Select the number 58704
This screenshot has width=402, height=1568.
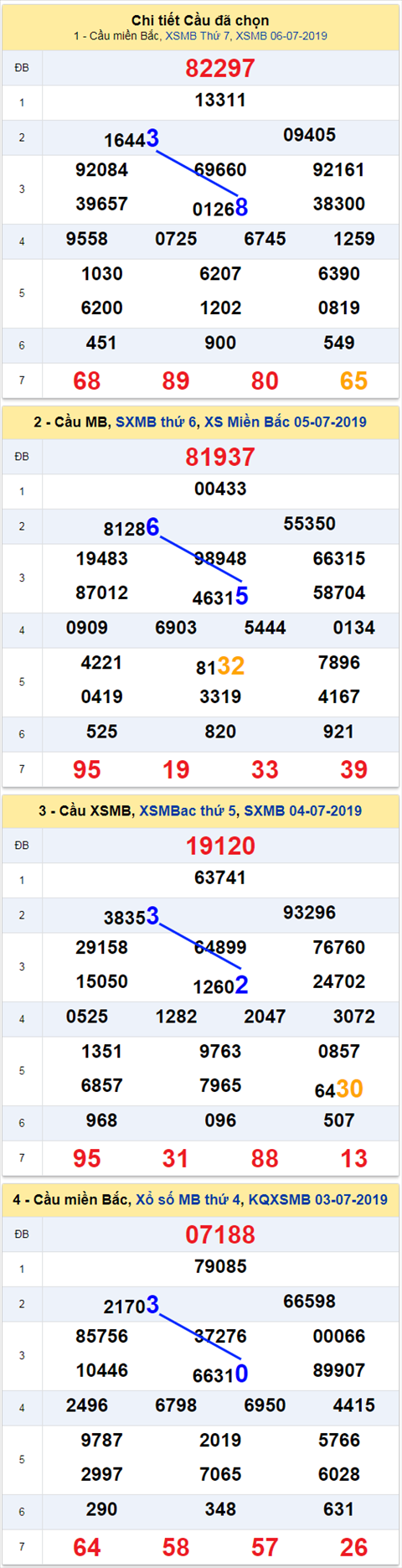(339, 593)
